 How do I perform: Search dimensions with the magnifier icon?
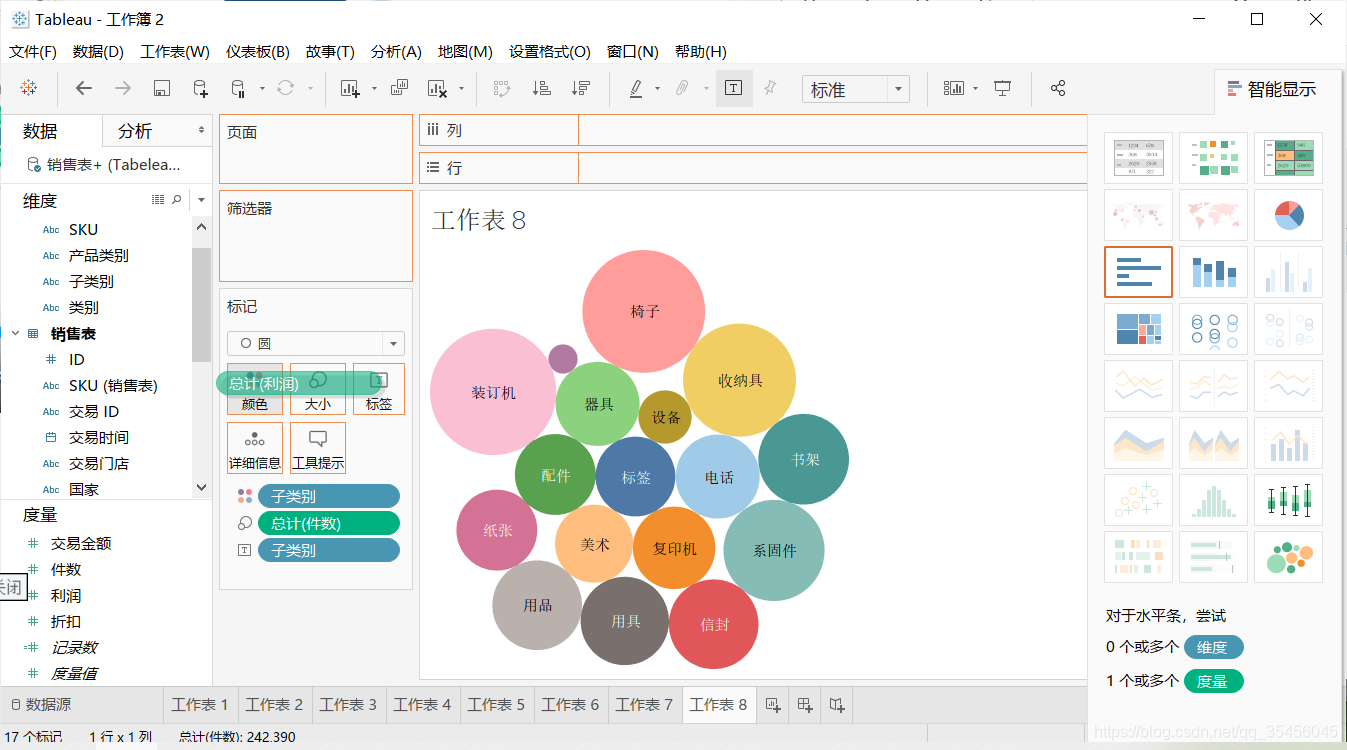point(177,200)
